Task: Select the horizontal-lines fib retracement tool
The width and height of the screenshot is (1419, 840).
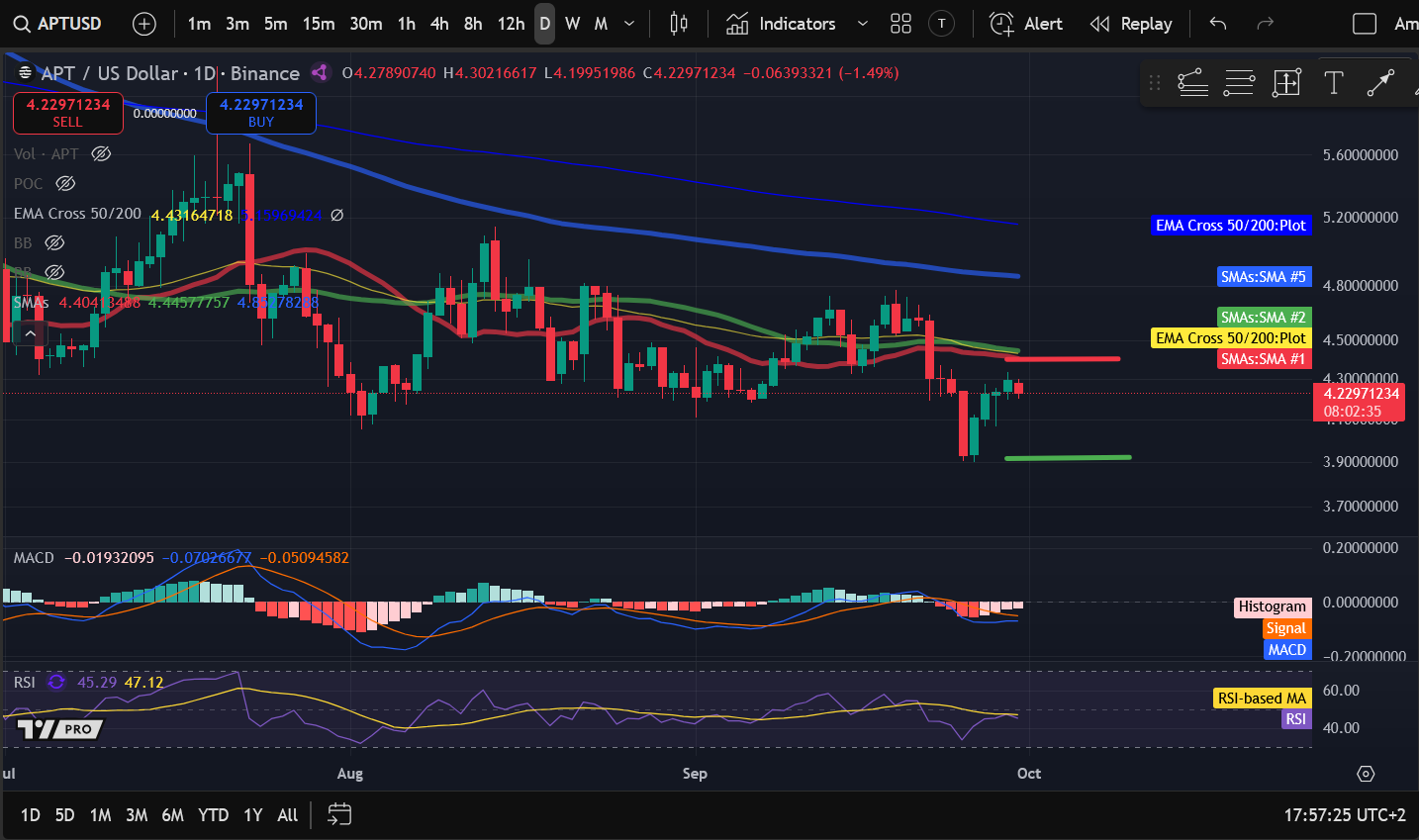Action: click(x=1239, y=83)
